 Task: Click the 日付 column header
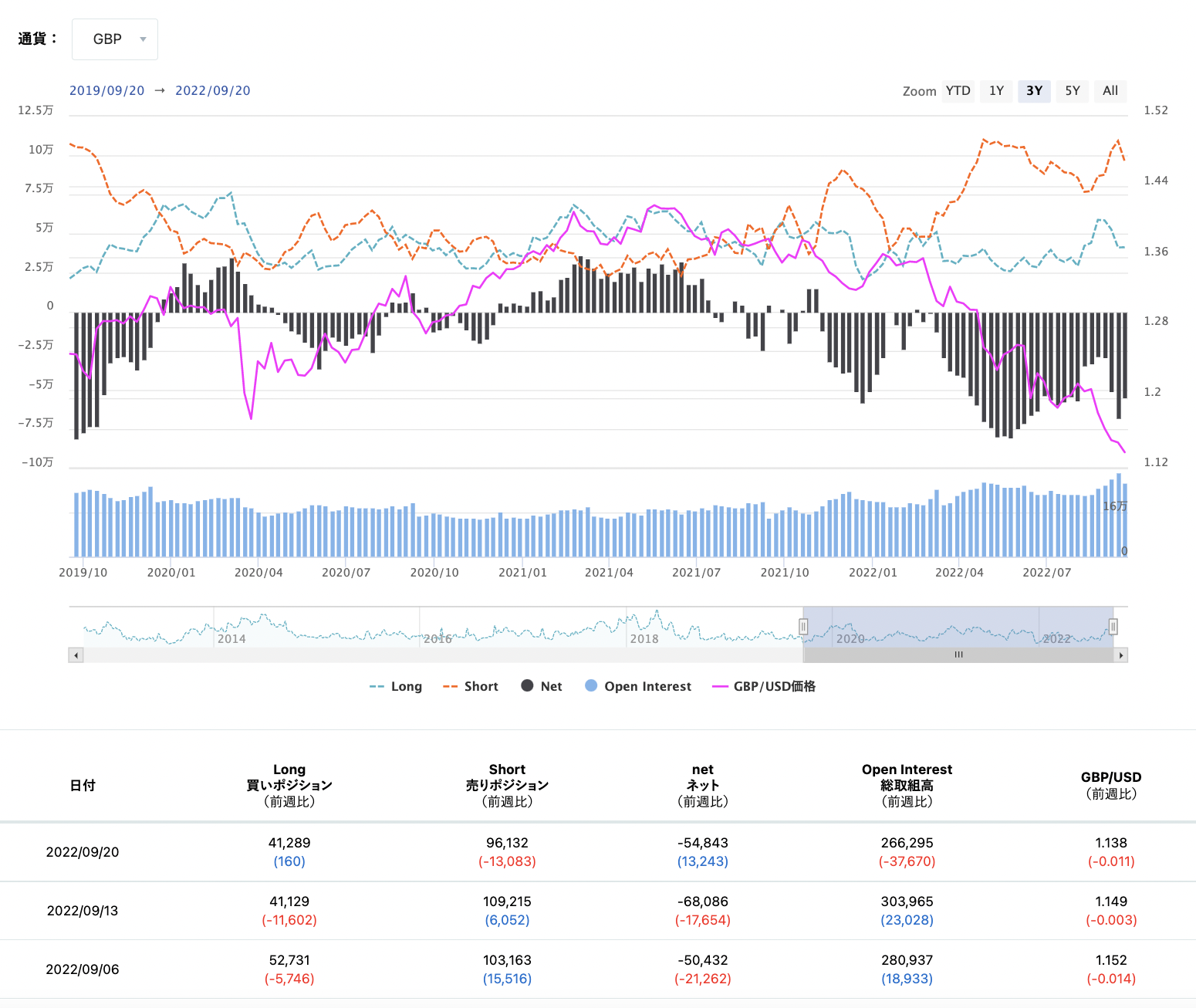click(x=83, y=786)
